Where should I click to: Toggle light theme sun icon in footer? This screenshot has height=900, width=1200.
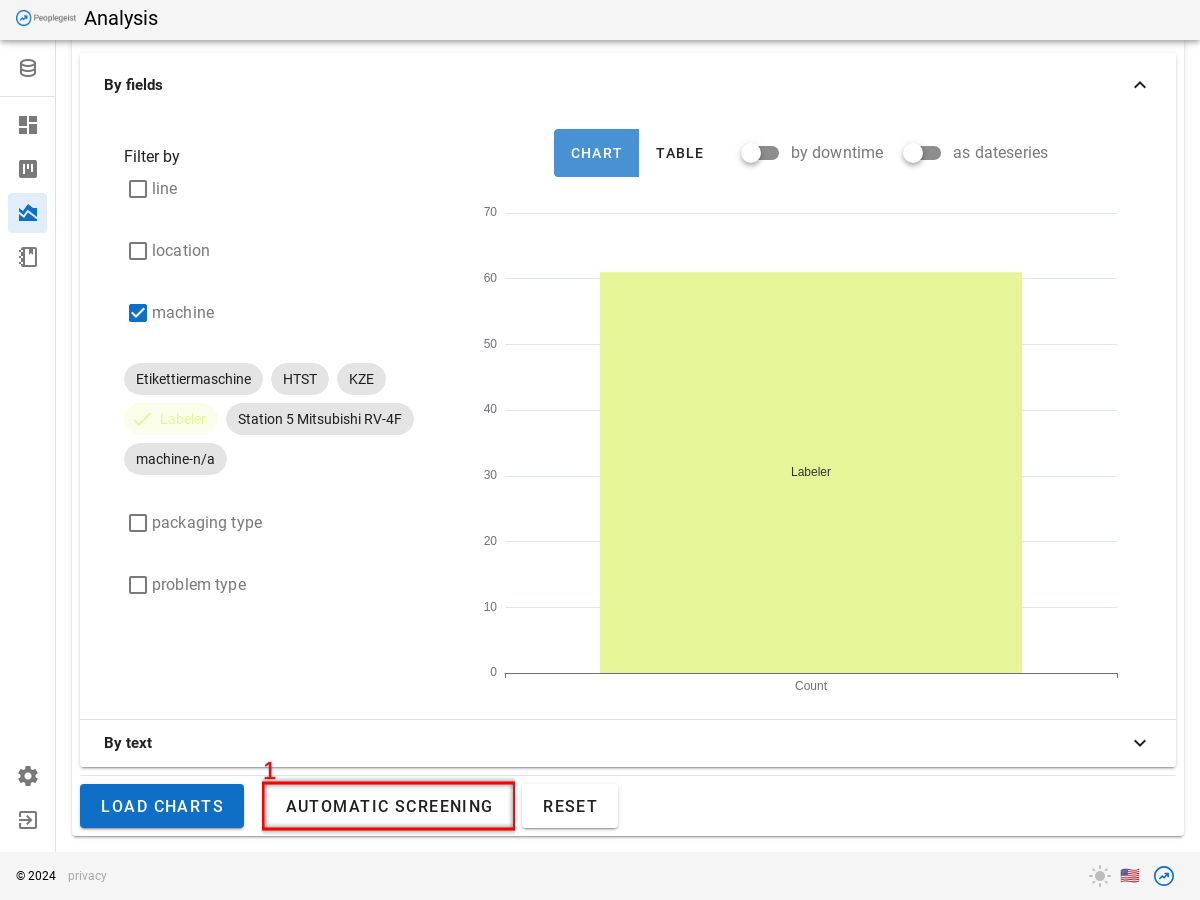(1100, 876)
